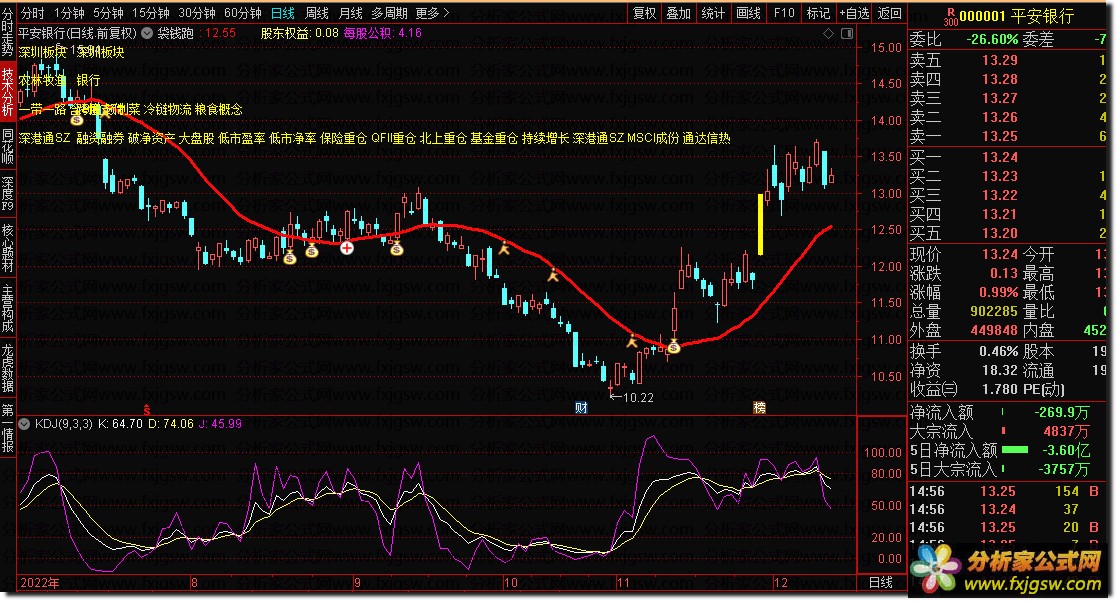This screenshot has width=1118, height=601.
Task: Switch to 月线 monthly chart
Action: tap(350, 13)
